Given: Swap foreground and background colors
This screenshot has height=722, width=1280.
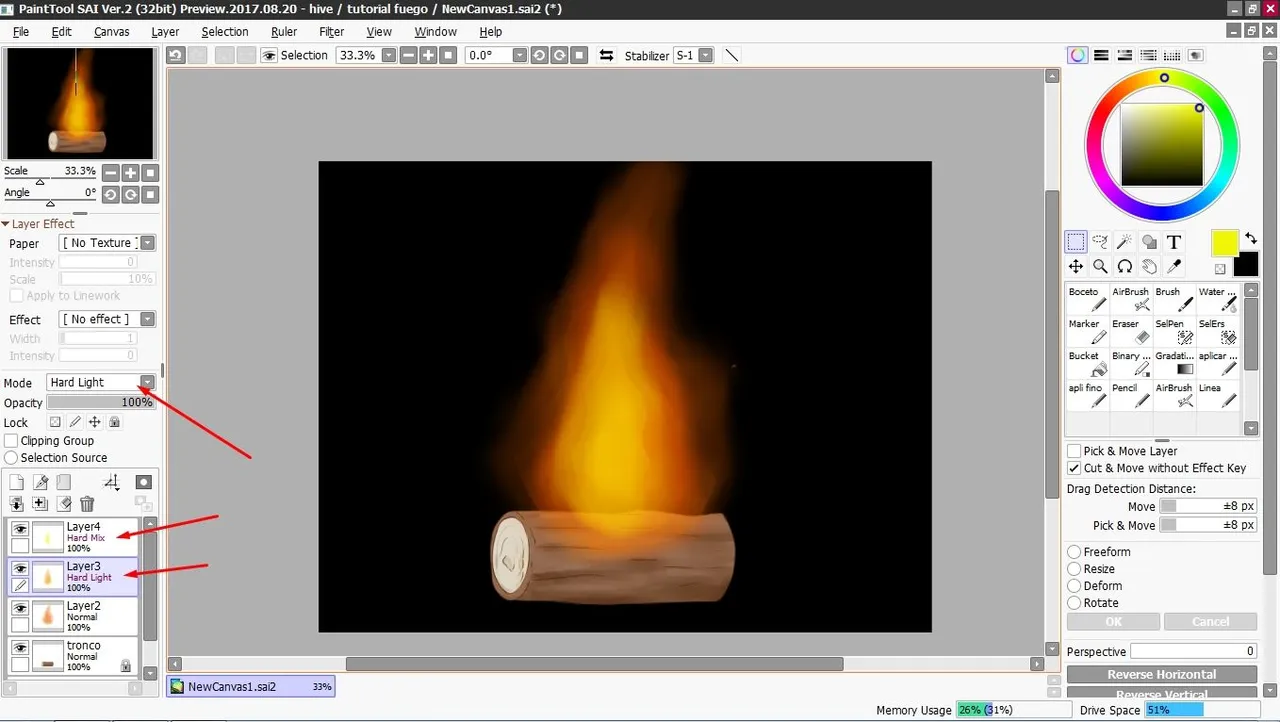Looking at the screenshot, I should point(1251,239).
